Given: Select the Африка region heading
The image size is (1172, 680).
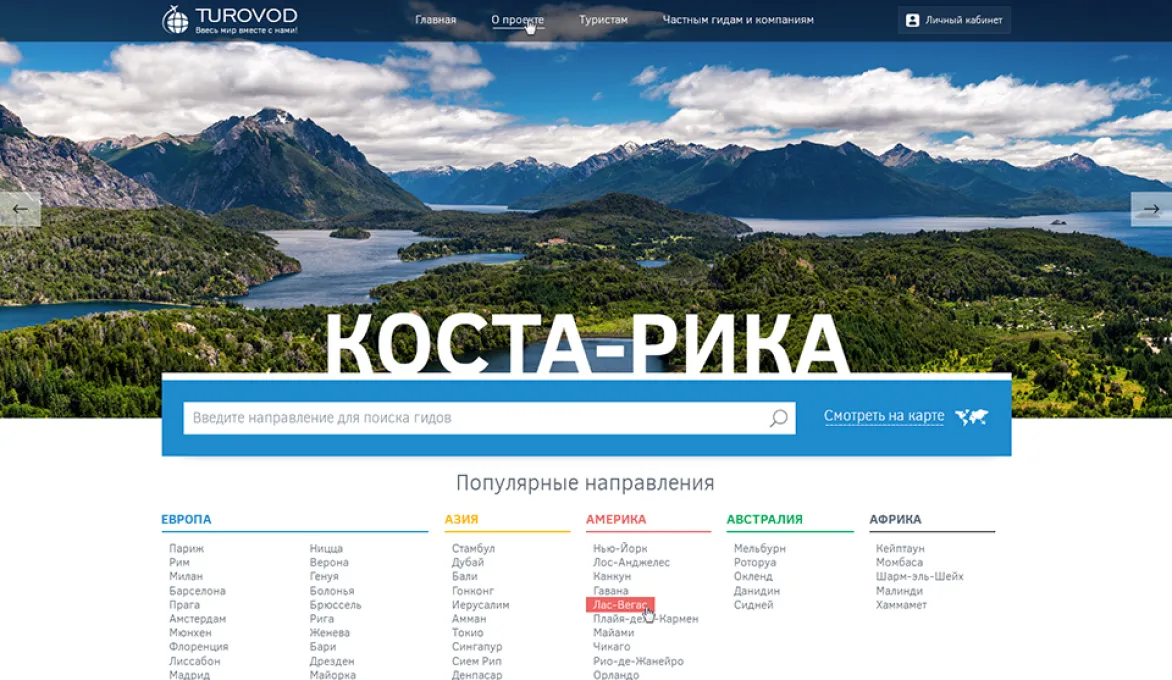Looking at the screenshot, I should (895, 519).
